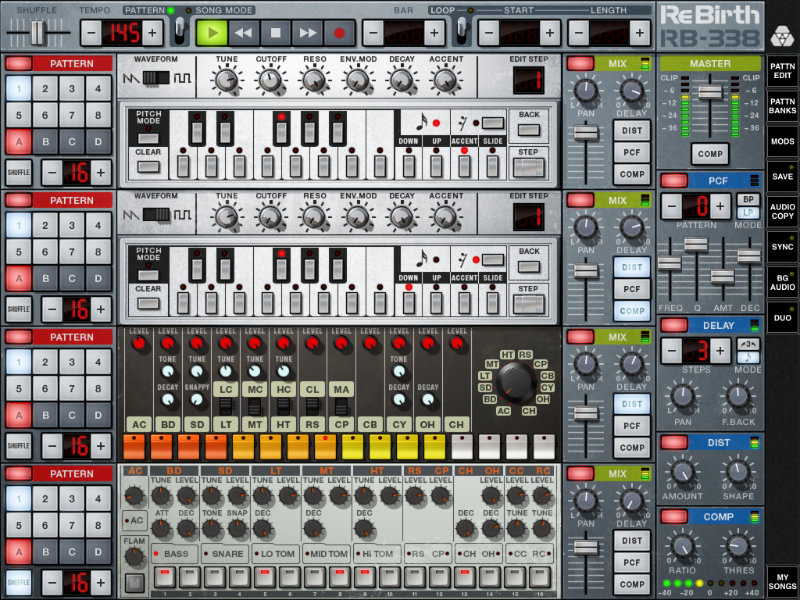Select pattern 5 on the first synth
Image resolution: width=800 pixels, height=600 pixels.
19,115
